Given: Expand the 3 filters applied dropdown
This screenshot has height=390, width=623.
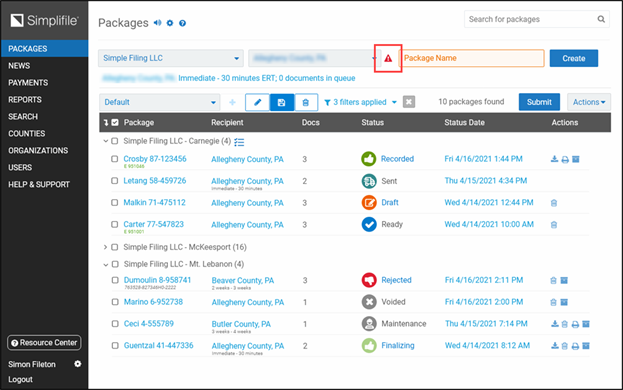Looking at the screenshot, I should [361, 102].
